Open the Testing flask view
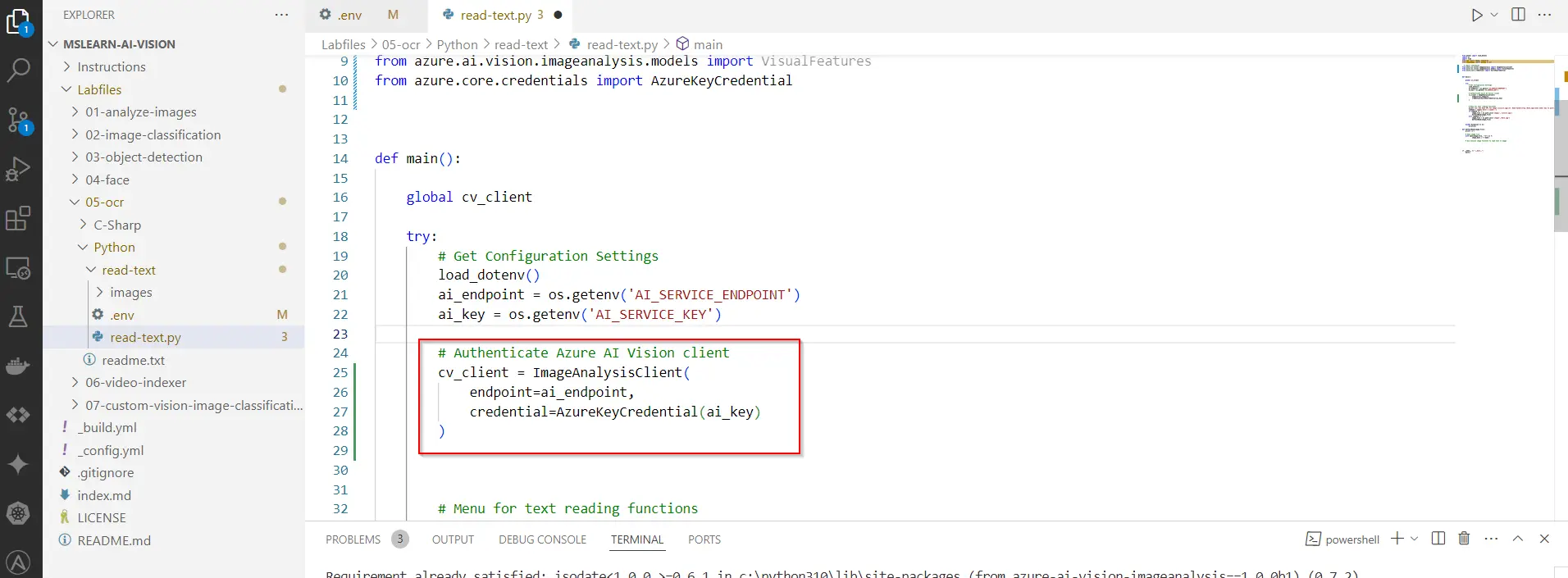 [18, 316]
